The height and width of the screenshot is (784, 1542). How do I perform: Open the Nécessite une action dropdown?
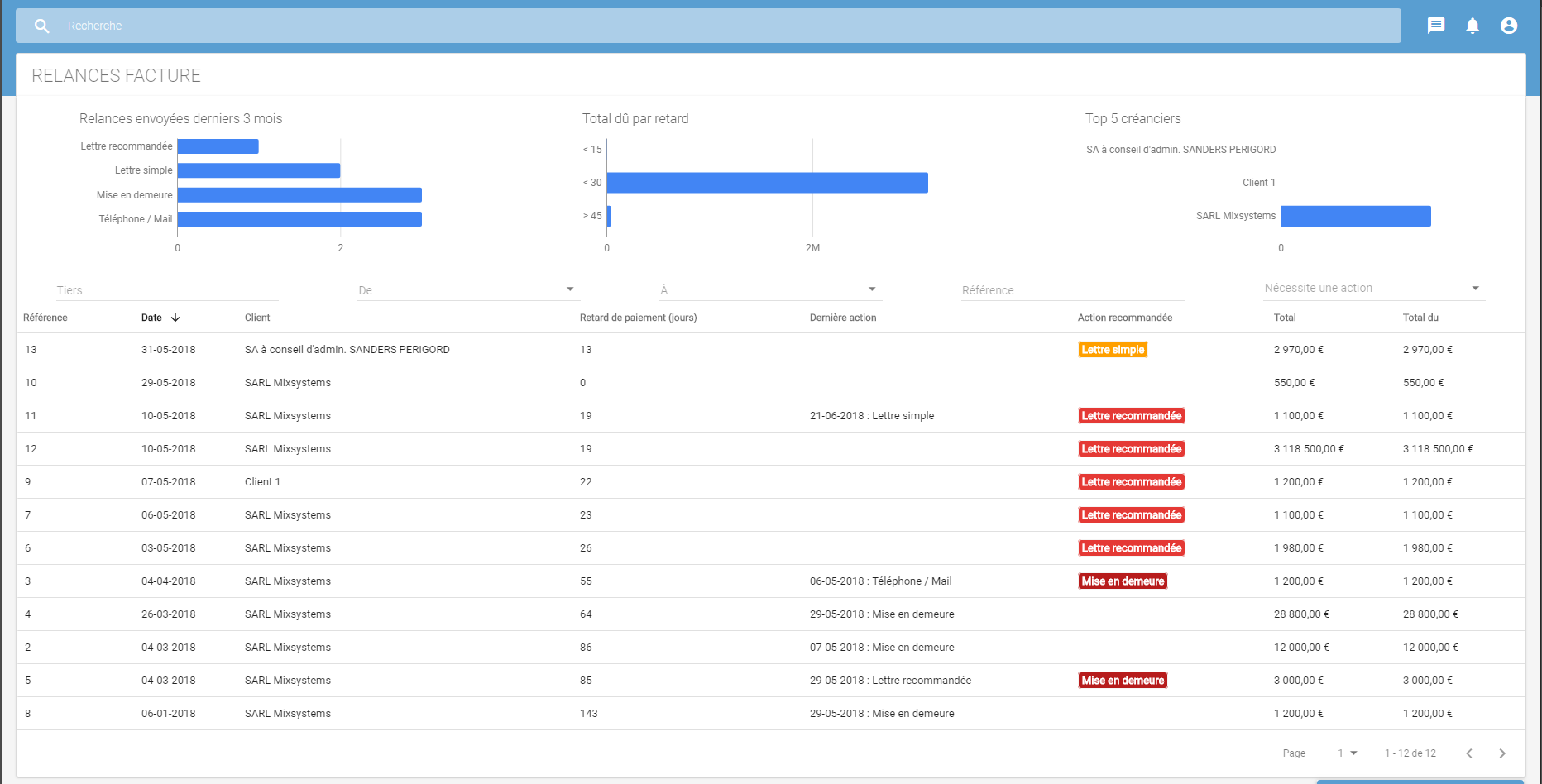[1374, 289]
